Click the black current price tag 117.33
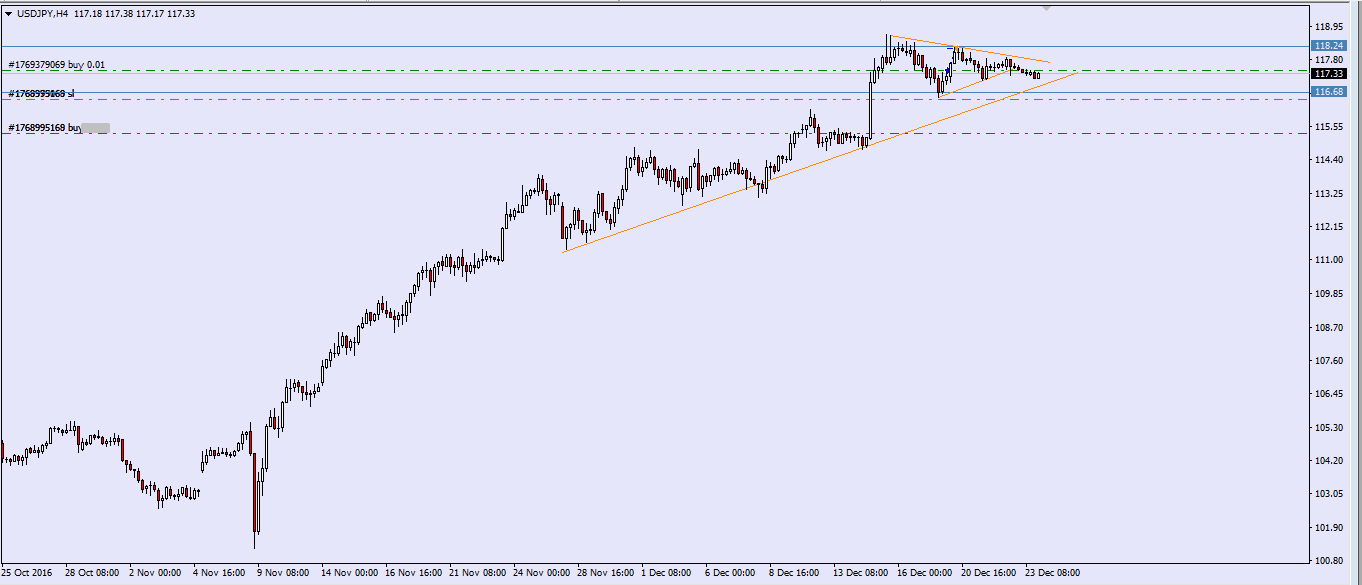The height and width of the screenshot is (585, 1362). click(x=1329, y=74)
